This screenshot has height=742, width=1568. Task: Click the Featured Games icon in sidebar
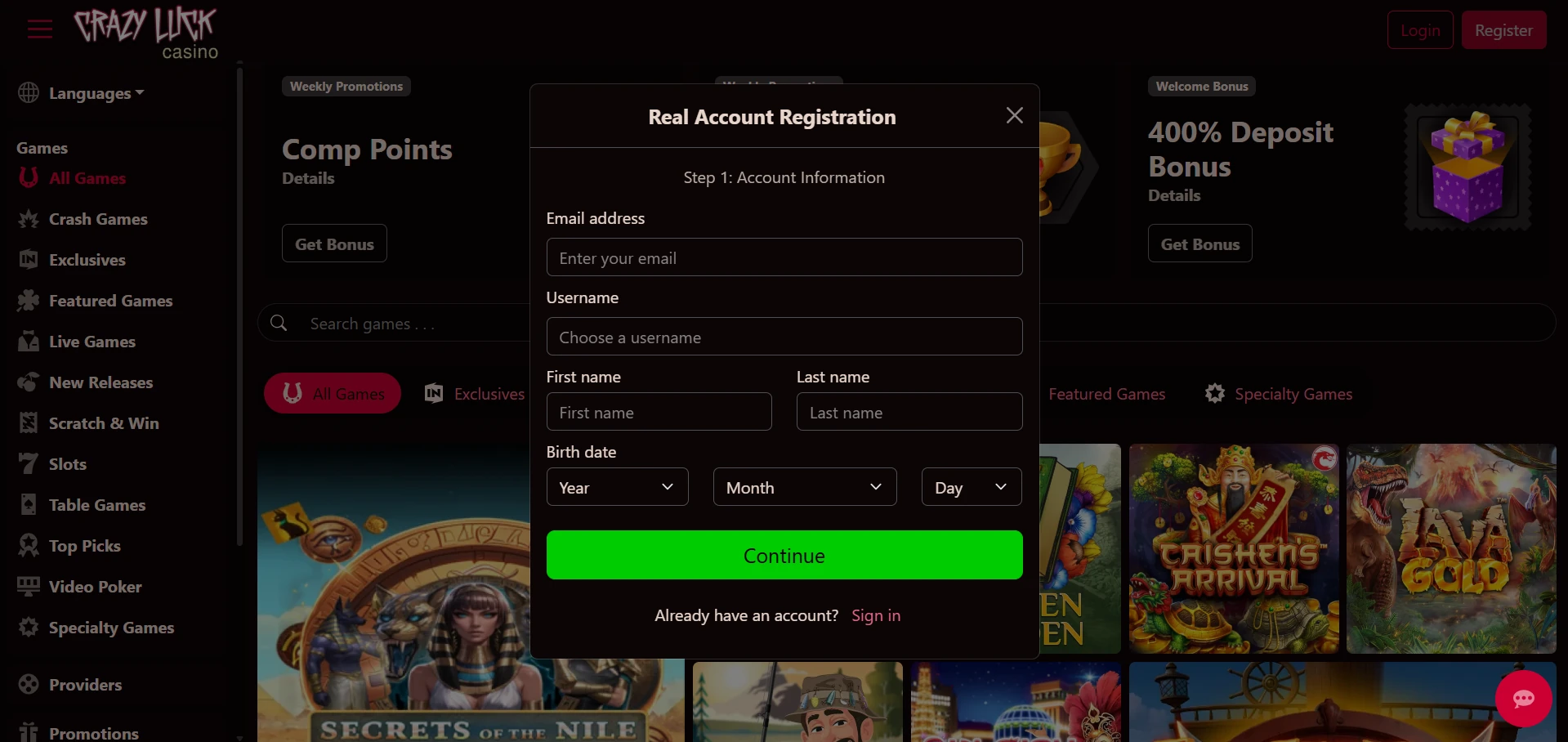point(29,301)
